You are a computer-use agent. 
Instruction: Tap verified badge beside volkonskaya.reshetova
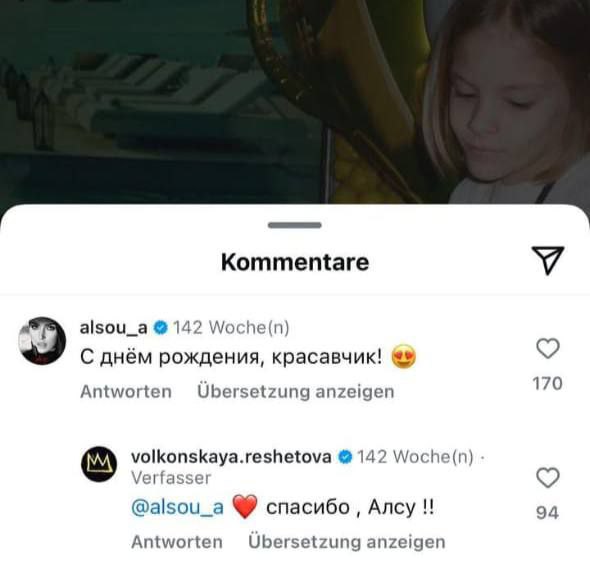click(x=345, y=457)
